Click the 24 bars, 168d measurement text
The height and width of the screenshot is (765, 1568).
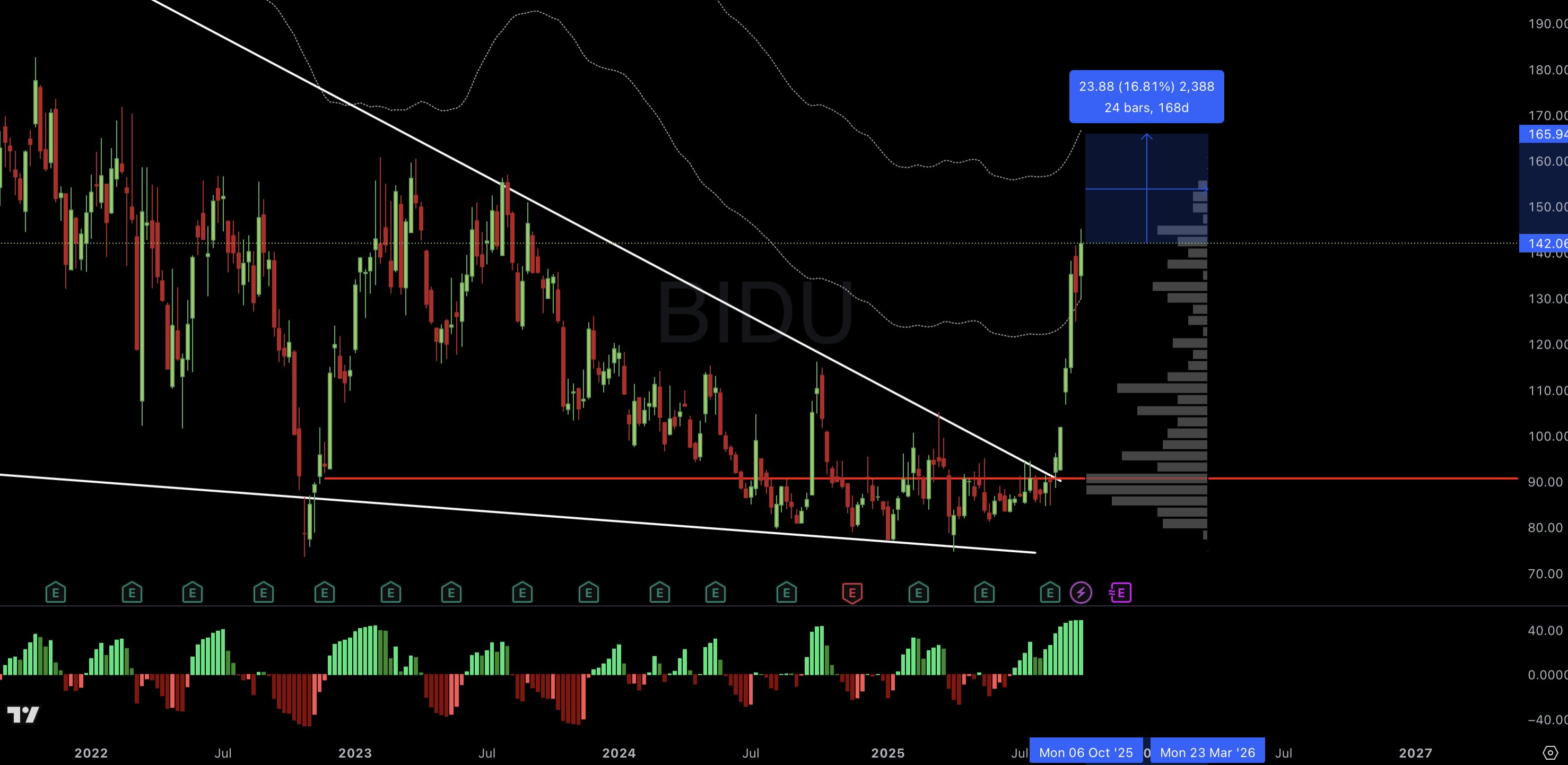coord(1147,108)
